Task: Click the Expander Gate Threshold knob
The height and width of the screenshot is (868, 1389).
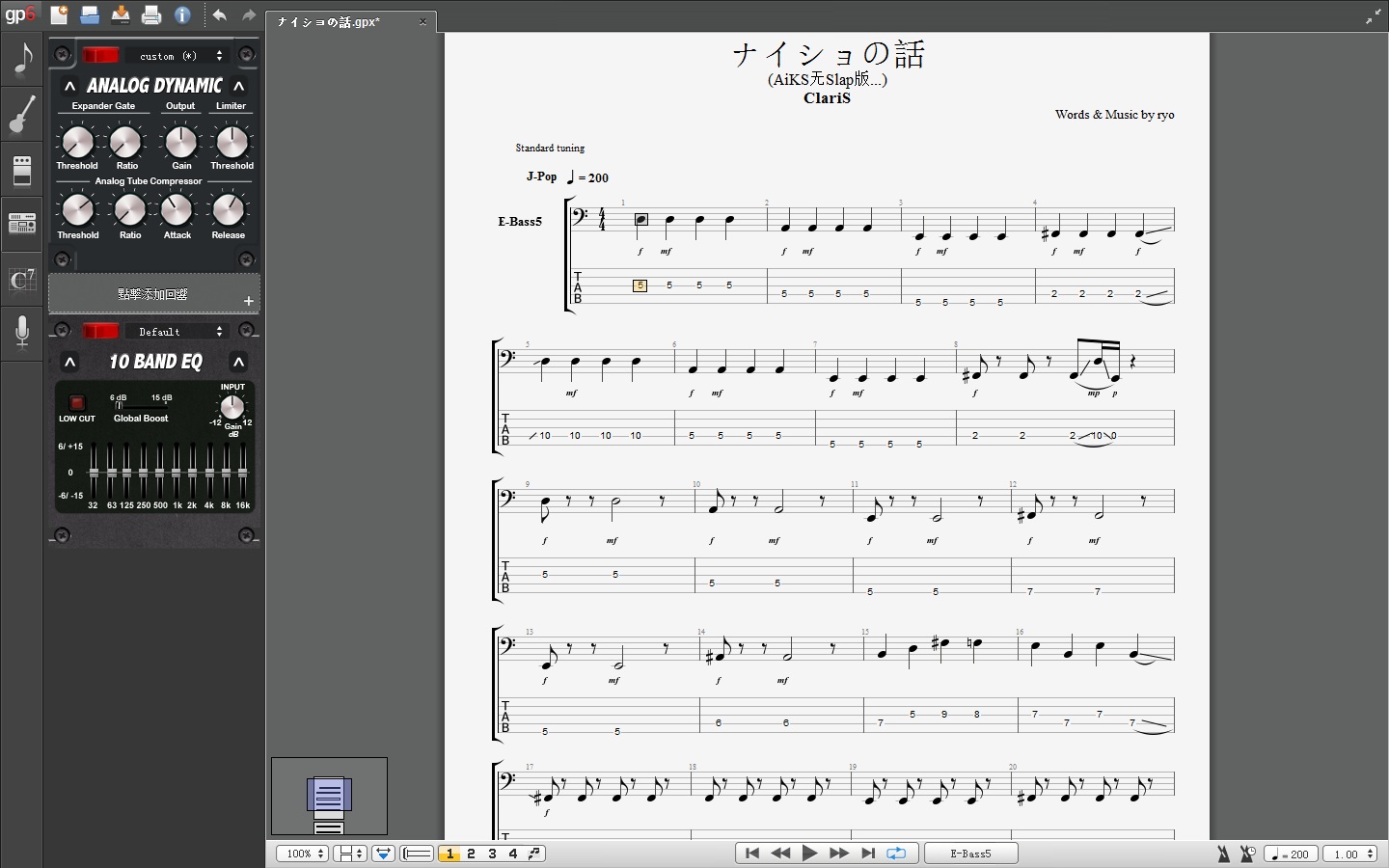Action: click(x=77, y=143)
